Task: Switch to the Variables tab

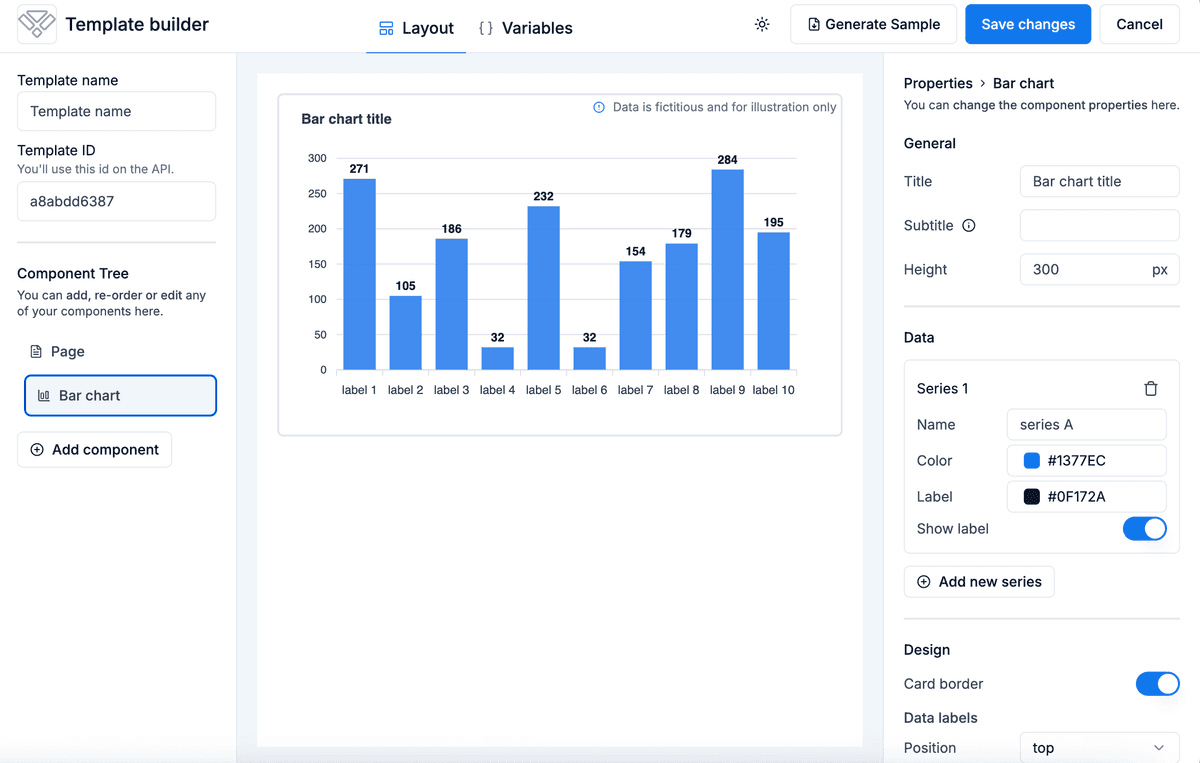Action: click(525, 28)
